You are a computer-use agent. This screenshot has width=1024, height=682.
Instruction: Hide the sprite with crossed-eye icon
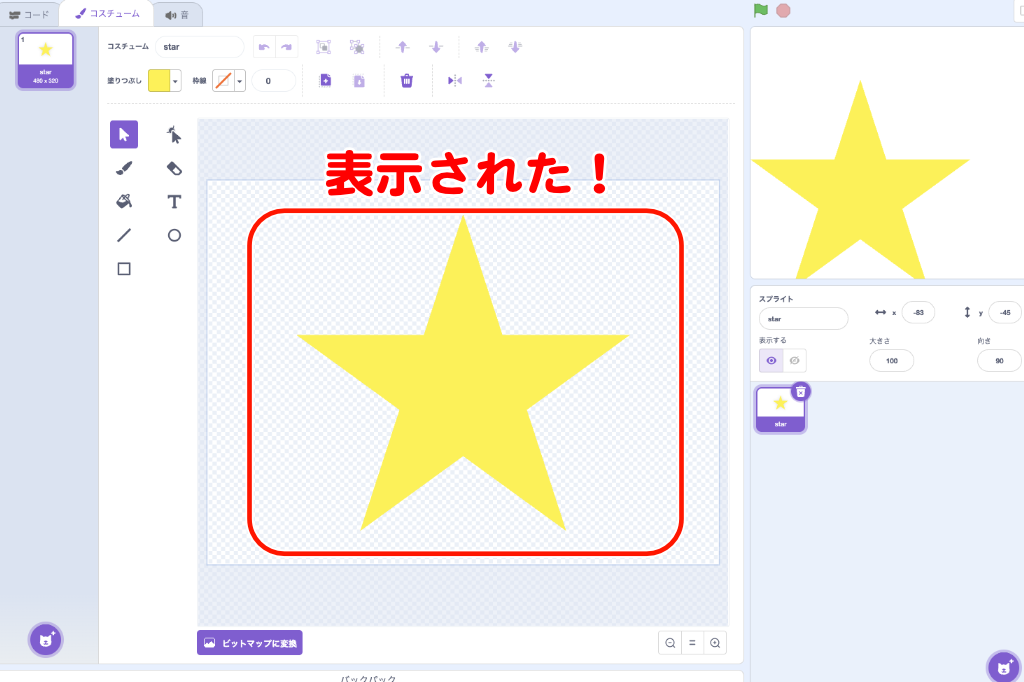[x=794, y=361]
